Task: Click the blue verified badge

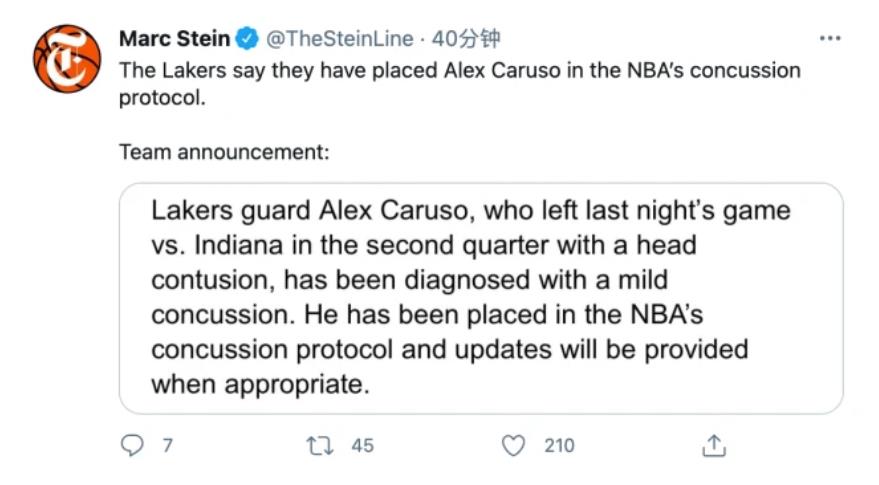Action: pos(247,39)
